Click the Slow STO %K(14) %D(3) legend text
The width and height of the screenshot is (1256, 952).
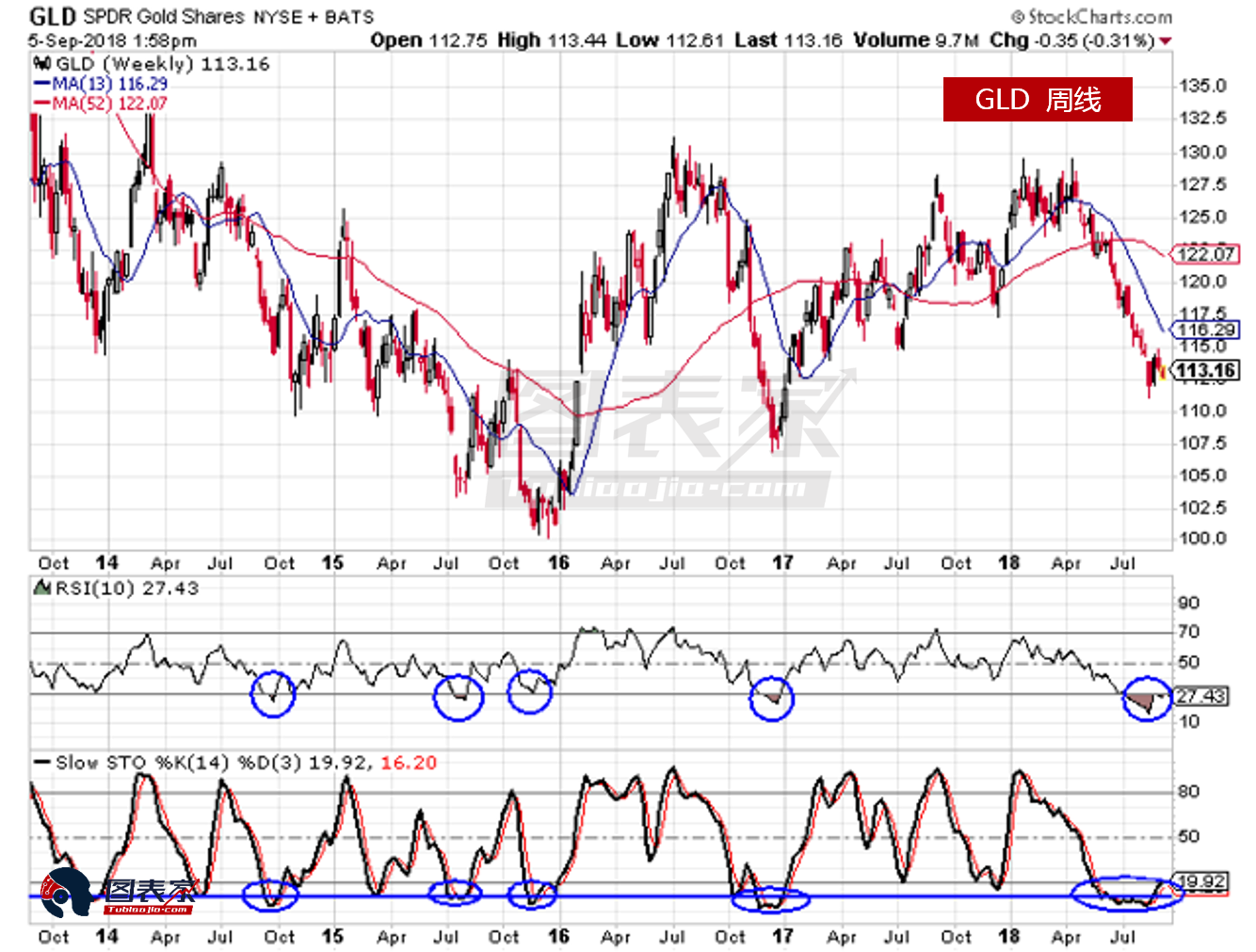179,763
